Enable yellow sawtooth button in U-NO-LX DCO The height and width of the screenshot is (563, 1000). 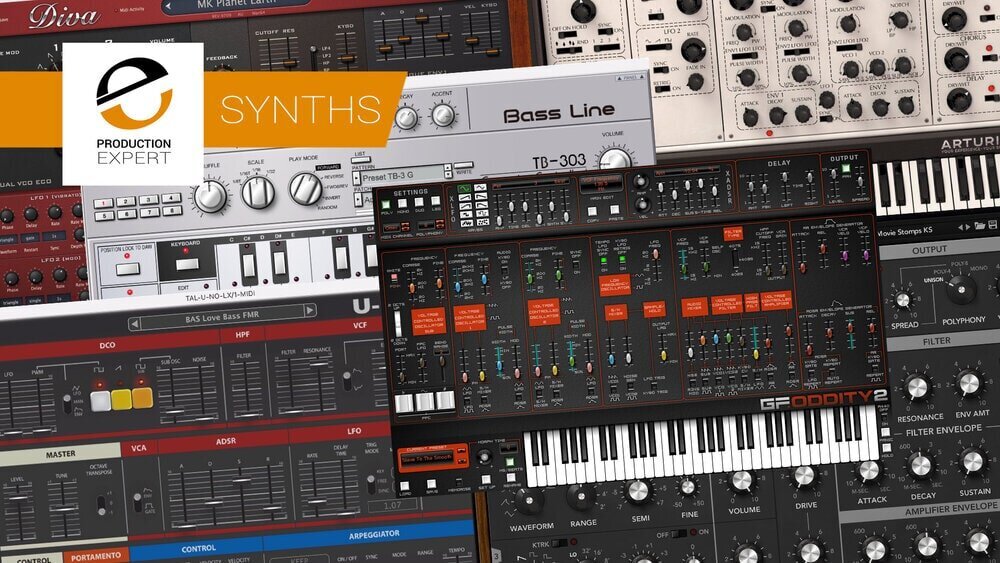coord(121,399)
